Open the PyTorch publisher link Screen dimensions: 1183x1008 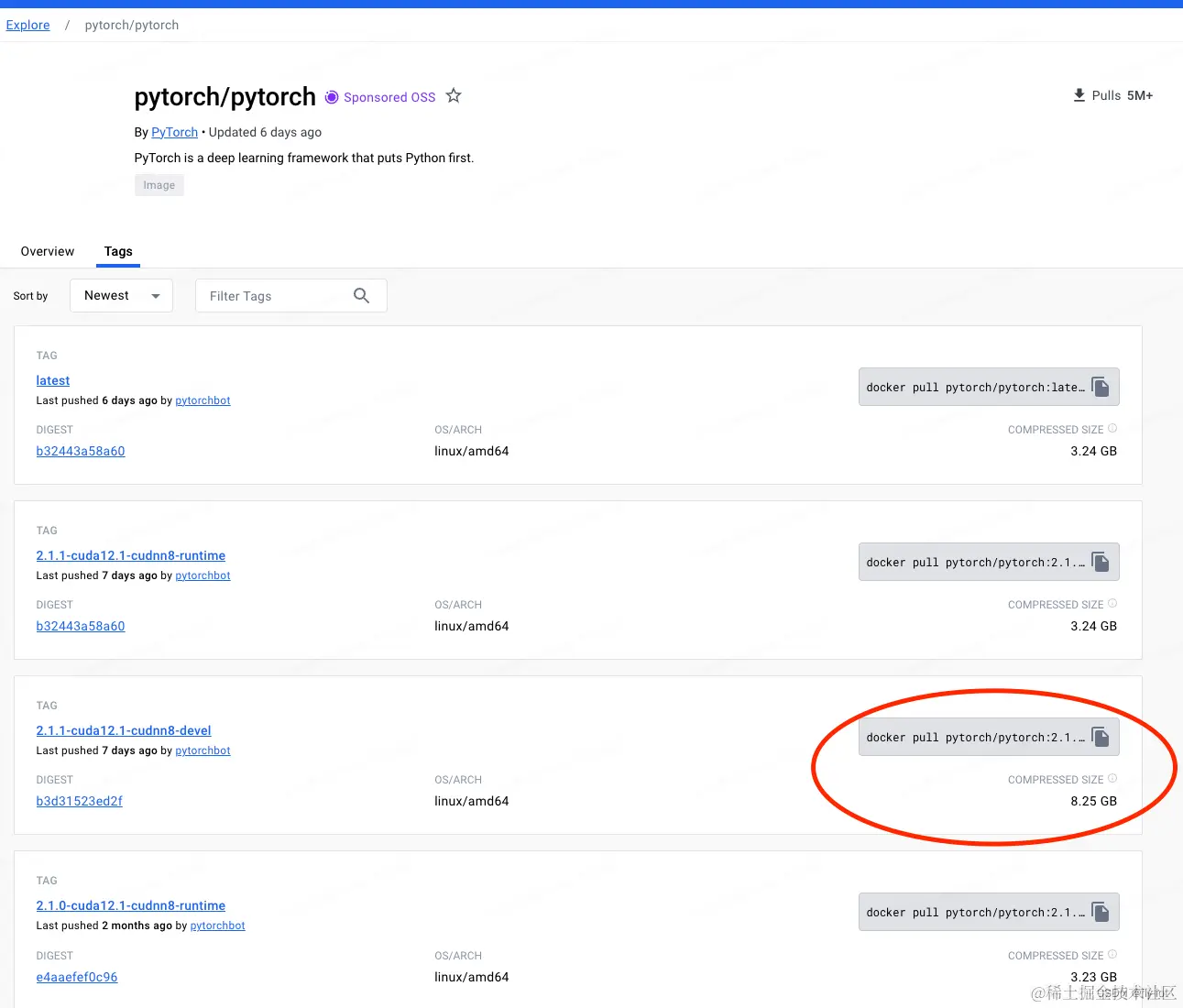point(174,132)
